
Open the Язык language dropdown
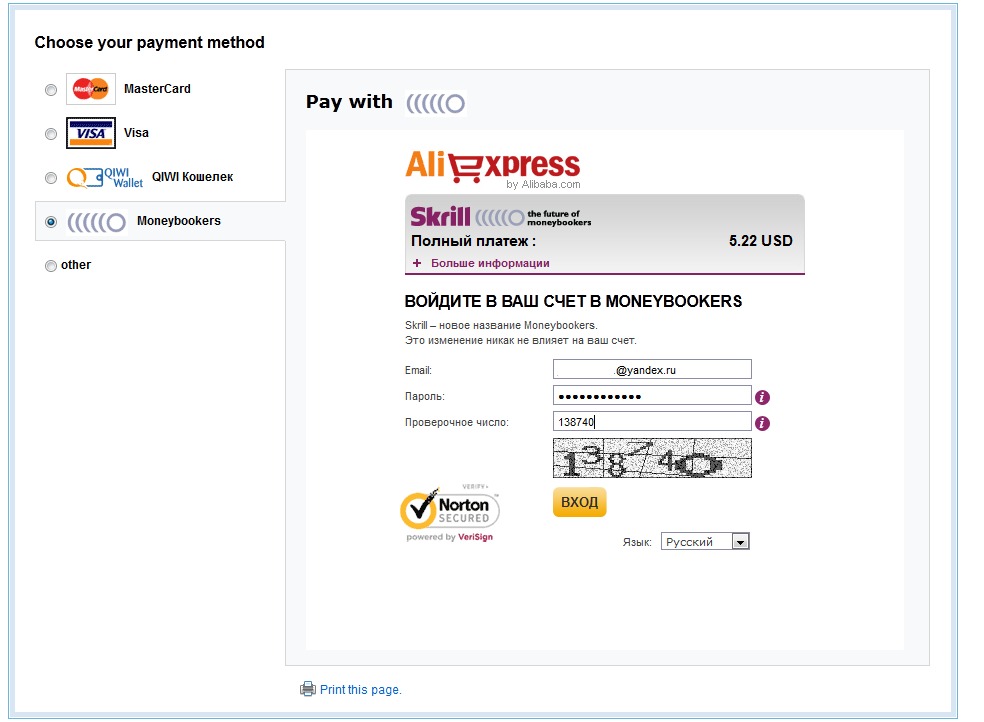tap(705, 542)
